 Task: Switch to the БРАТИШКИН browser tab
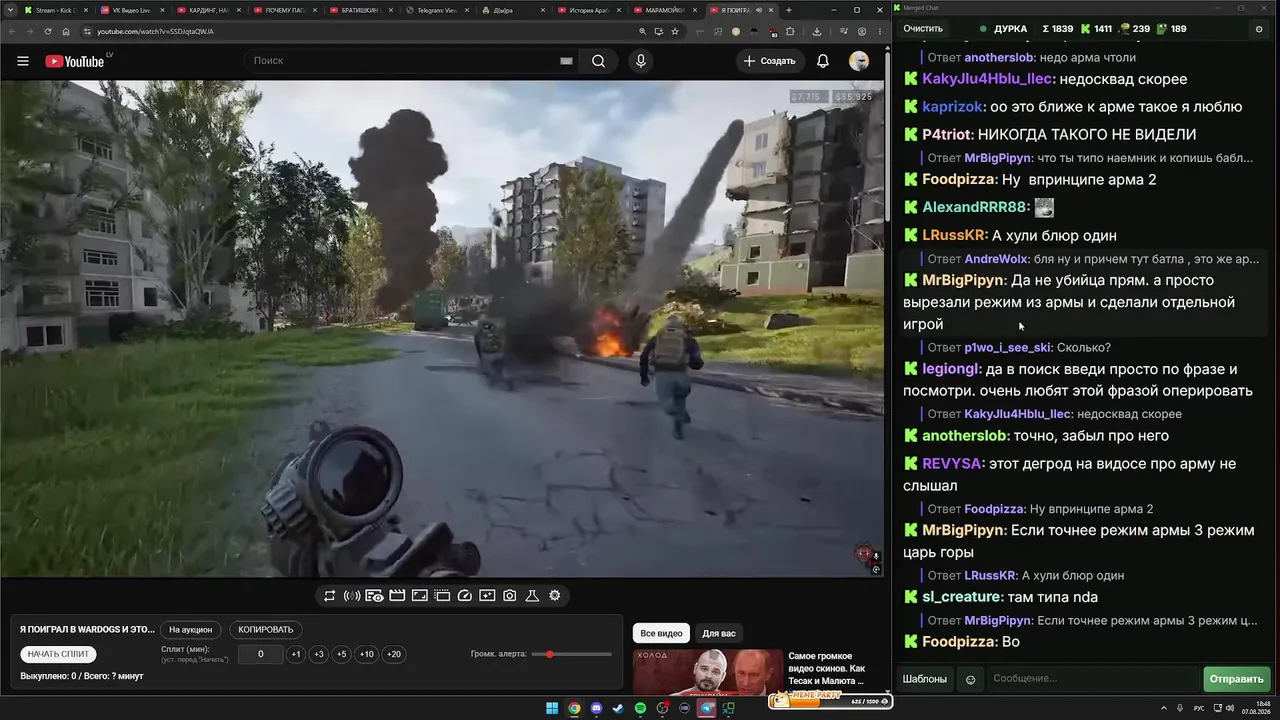[x=361, y=10]
